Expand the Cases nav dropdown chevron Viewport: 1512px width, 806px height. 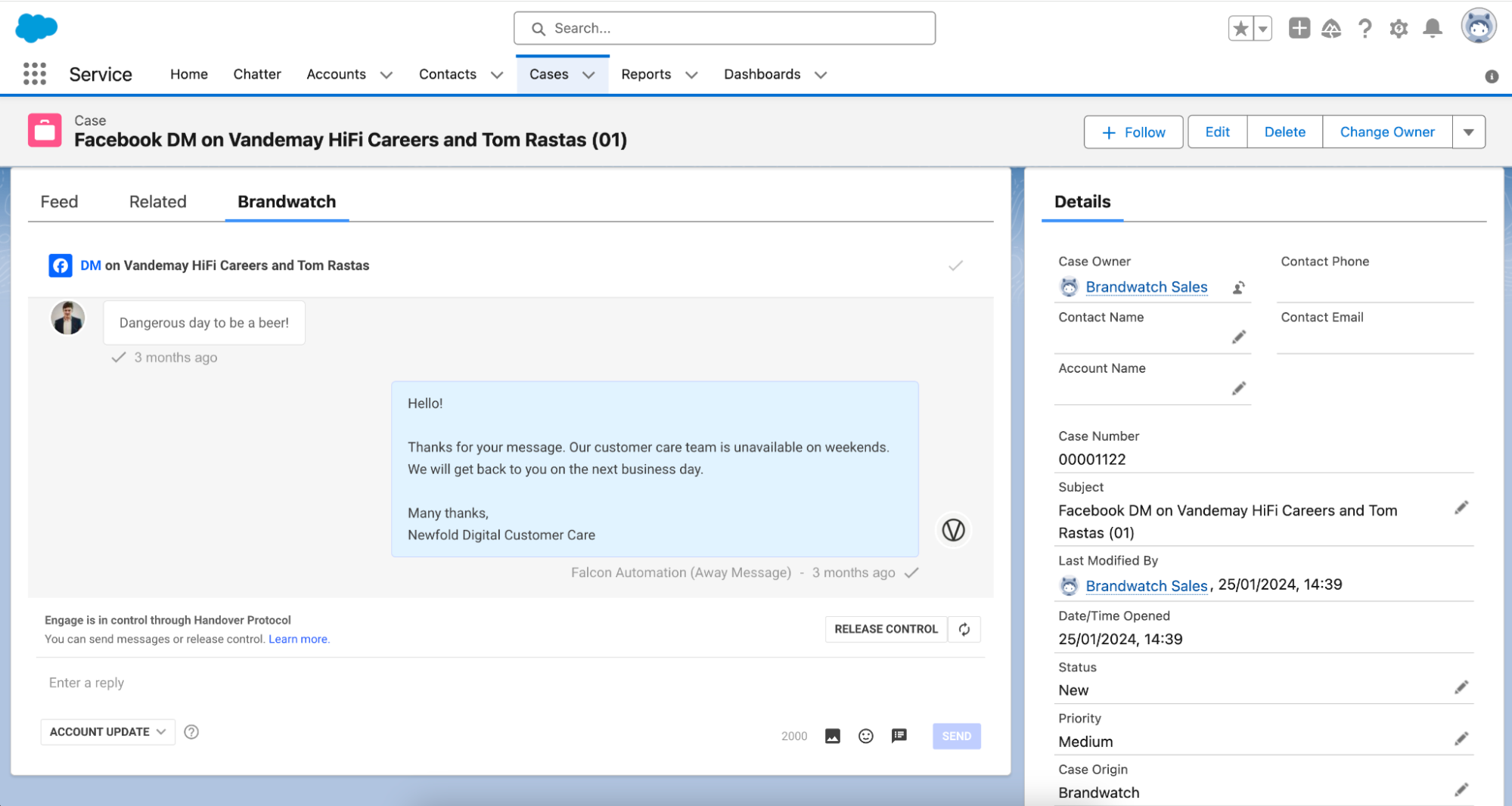point(588,75)
